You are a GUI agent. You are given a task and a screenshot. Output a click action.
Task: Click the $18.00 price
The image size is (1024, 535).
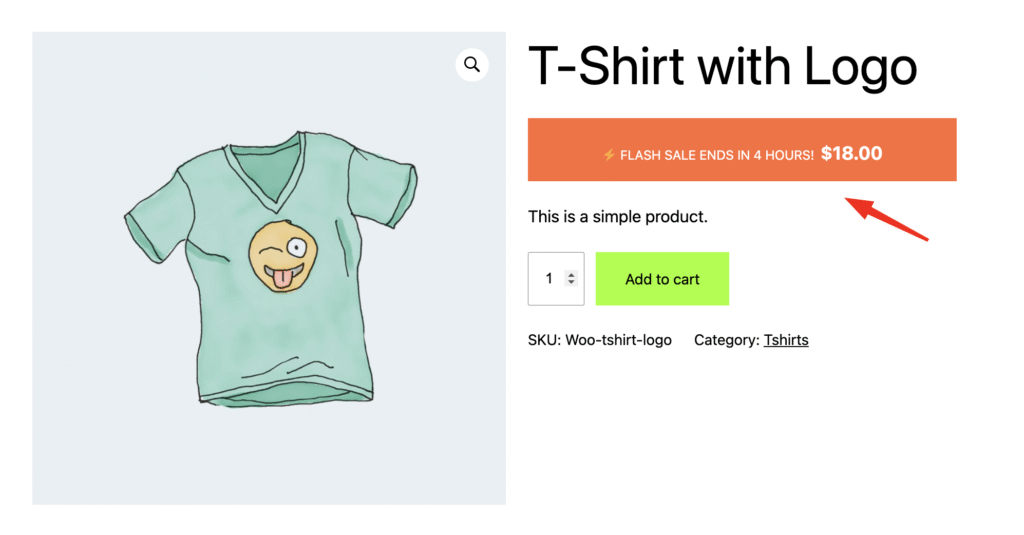point(851,154)
